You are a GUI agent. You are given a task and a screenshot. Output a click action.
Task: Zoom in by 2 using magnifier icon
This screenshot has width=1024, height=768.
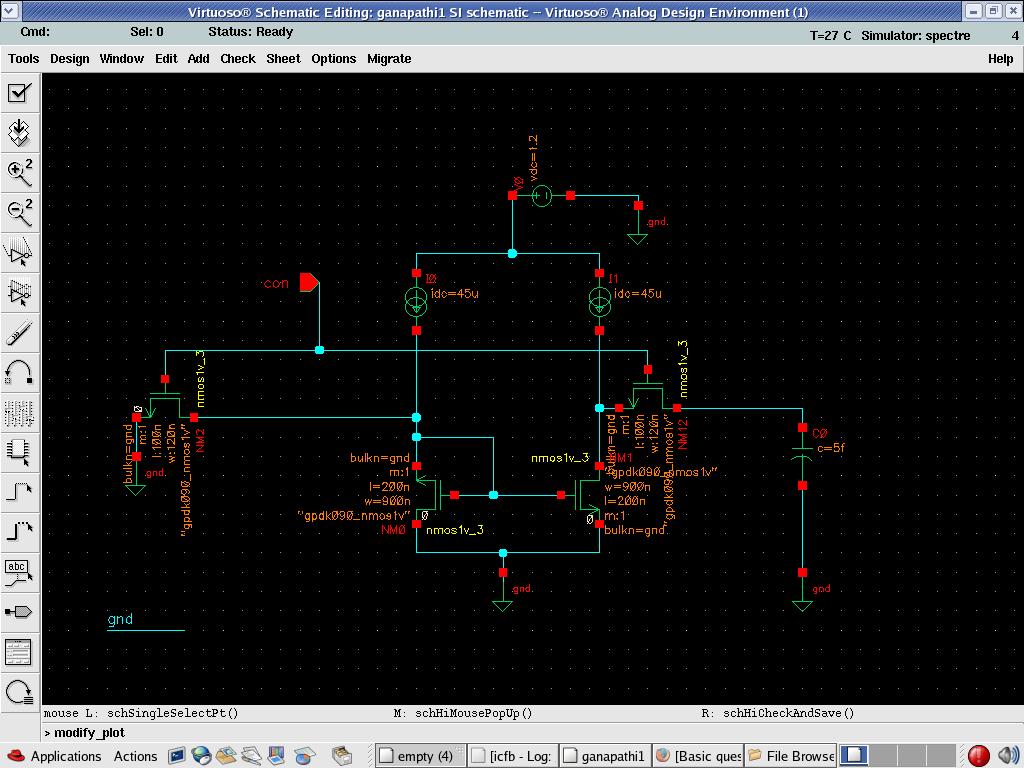[x=19, y=172]
